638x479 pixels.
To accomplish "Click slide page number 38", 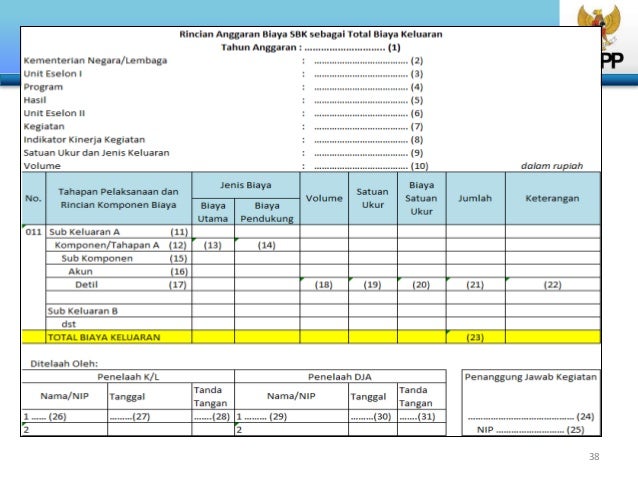I will click(594, 457).
